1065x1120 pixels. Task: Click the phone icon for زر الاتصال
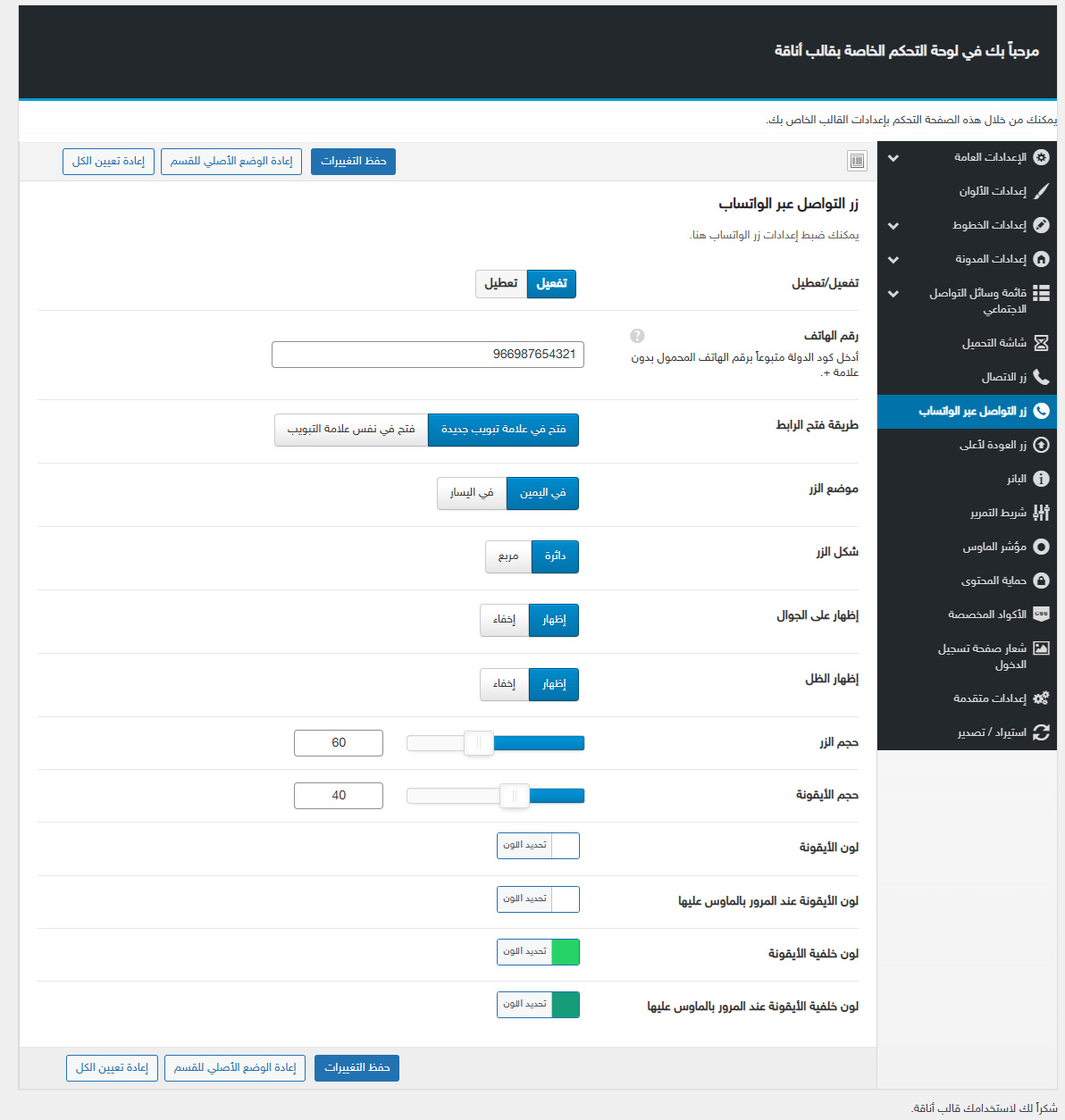click(1041, 377)
